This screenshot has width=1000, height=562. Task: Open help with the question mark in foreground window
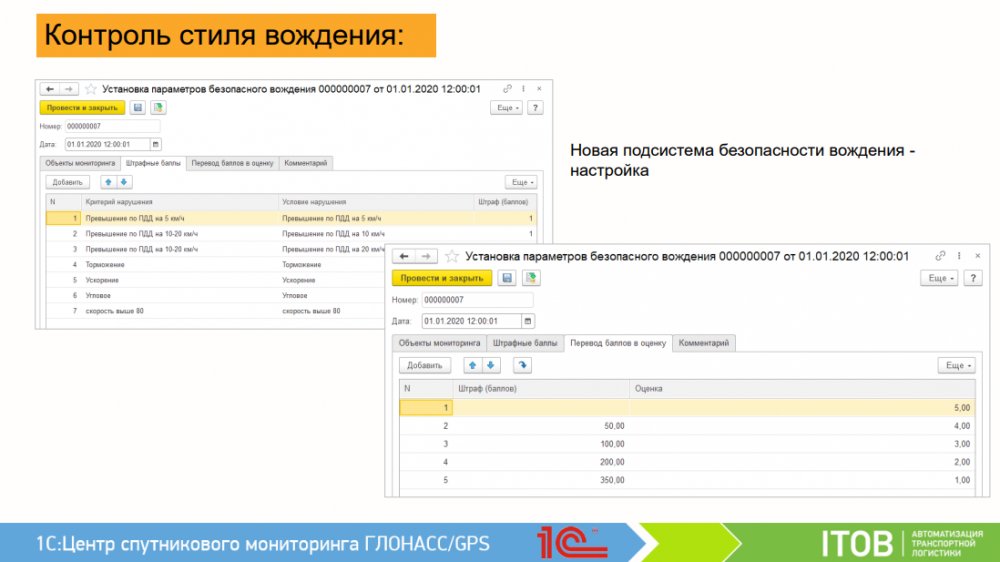pyautogui.click(x=973, y=278)
